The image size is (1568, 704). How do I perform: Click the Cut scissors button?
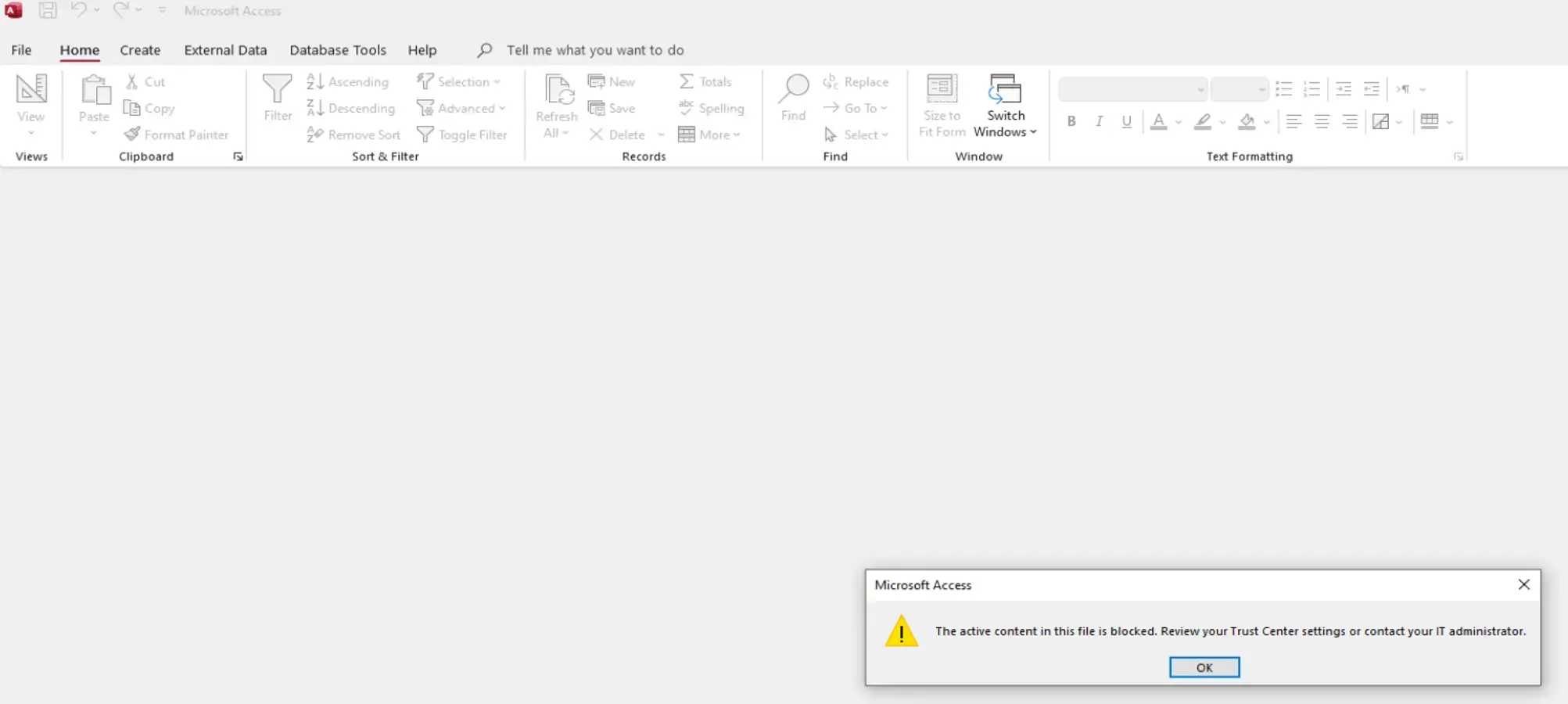(x=146, y=81)
